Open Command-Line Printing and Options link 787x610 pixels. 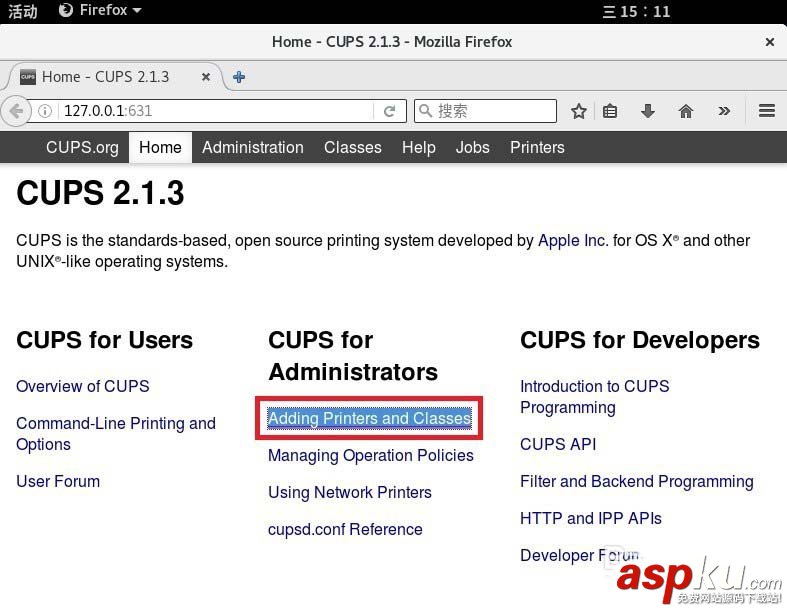[116, 434]
